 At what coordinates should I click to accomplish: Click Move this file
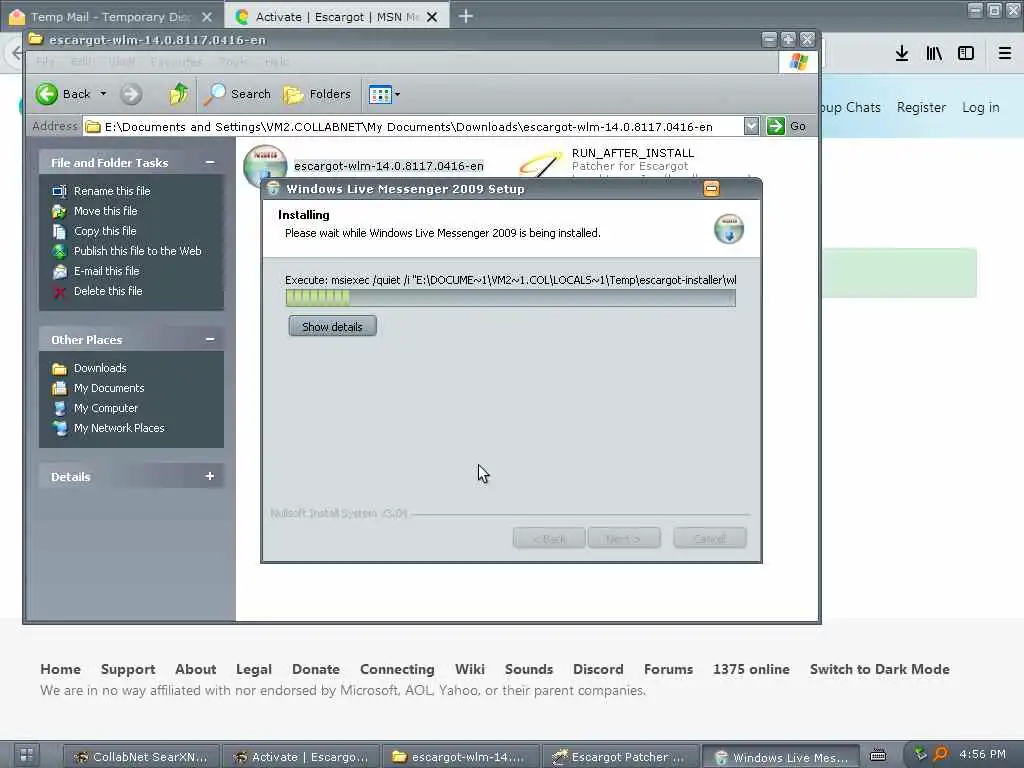point(105,211)
